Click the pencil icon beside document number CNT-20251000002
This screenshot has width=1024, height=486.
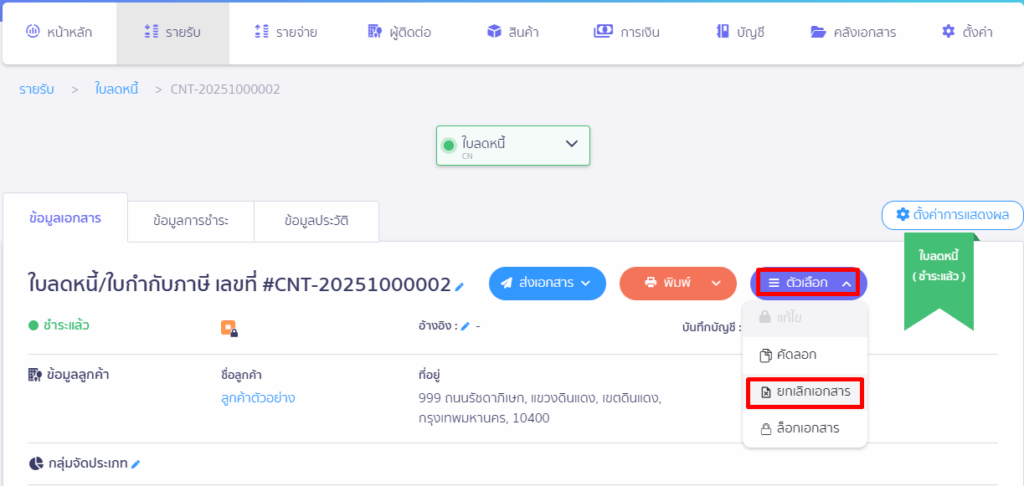click(x=460, y=286)
